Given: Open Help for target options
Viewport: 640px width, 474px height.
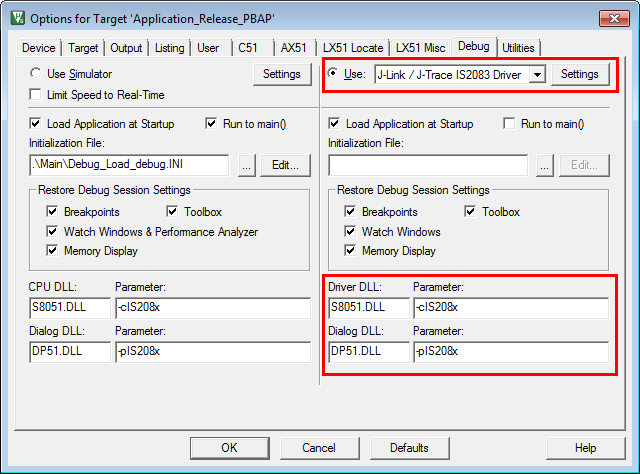Looking at the screenshot, I should point(585,448).
